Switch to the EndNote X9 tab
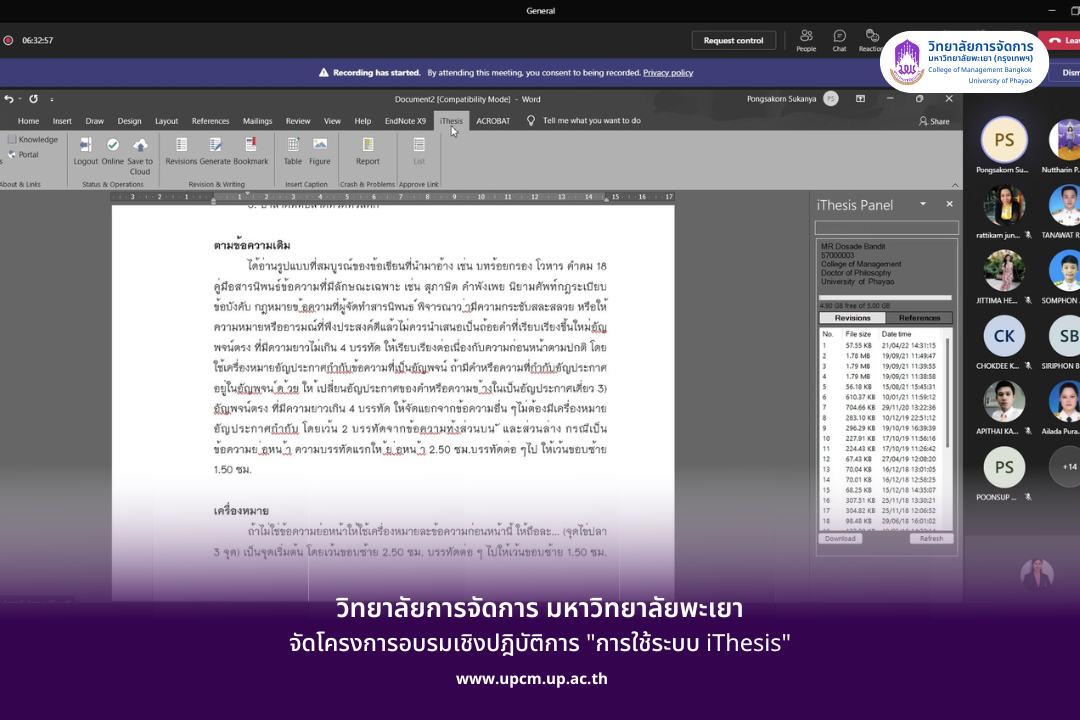Viewport: 1080px width, 720px height. [405, 121]
